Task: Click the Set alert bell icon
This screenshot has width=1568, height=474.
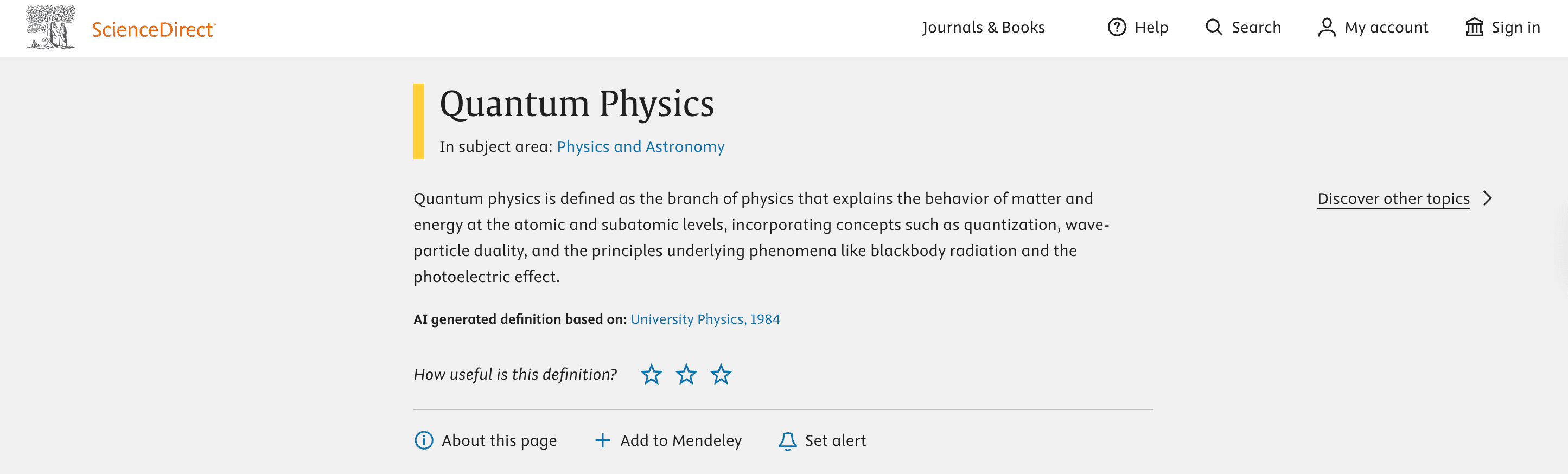Action: [x=788, y=440]
